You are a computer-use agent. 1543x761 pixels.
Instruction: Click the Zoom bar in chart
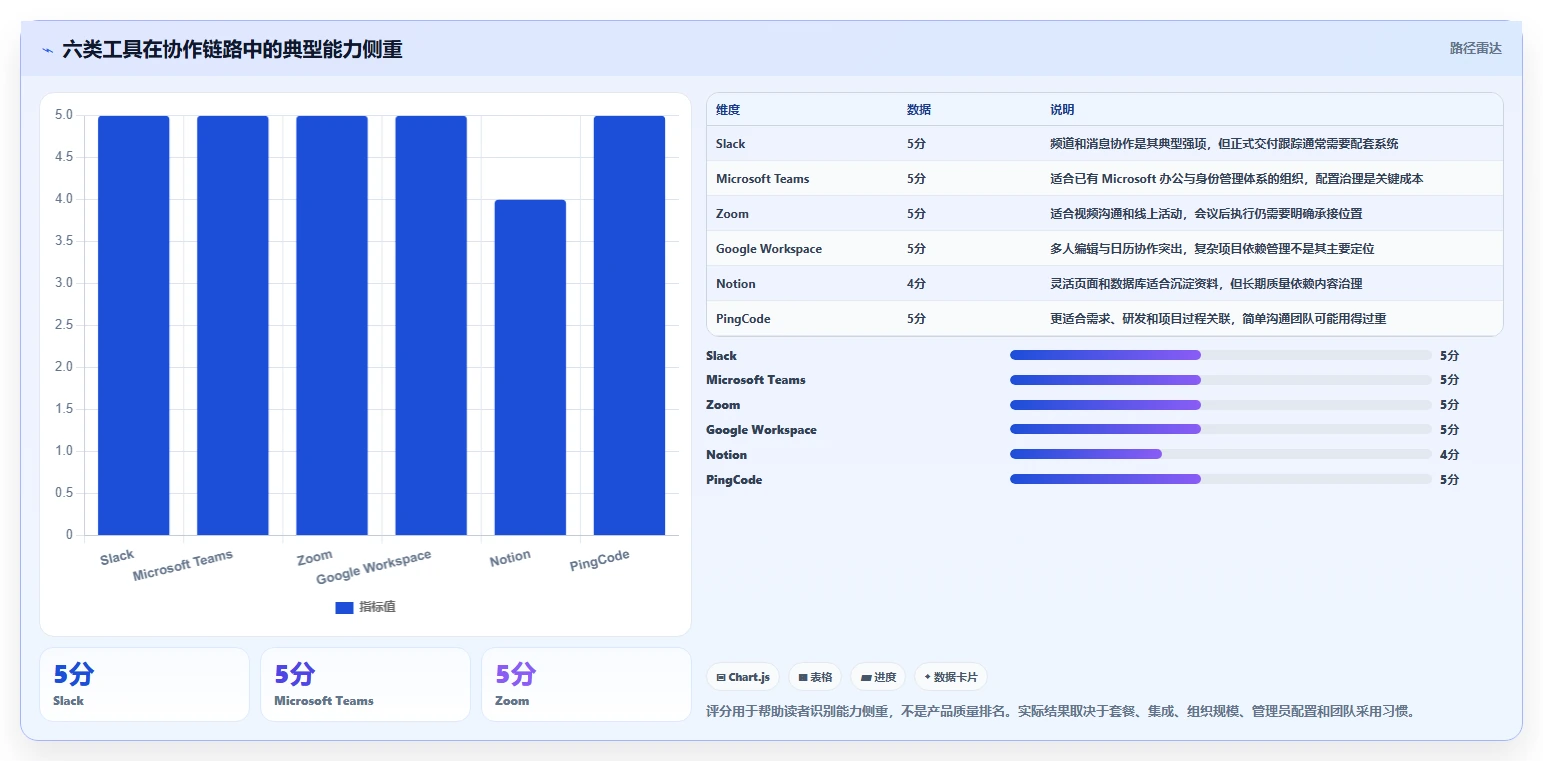[332, 325]
